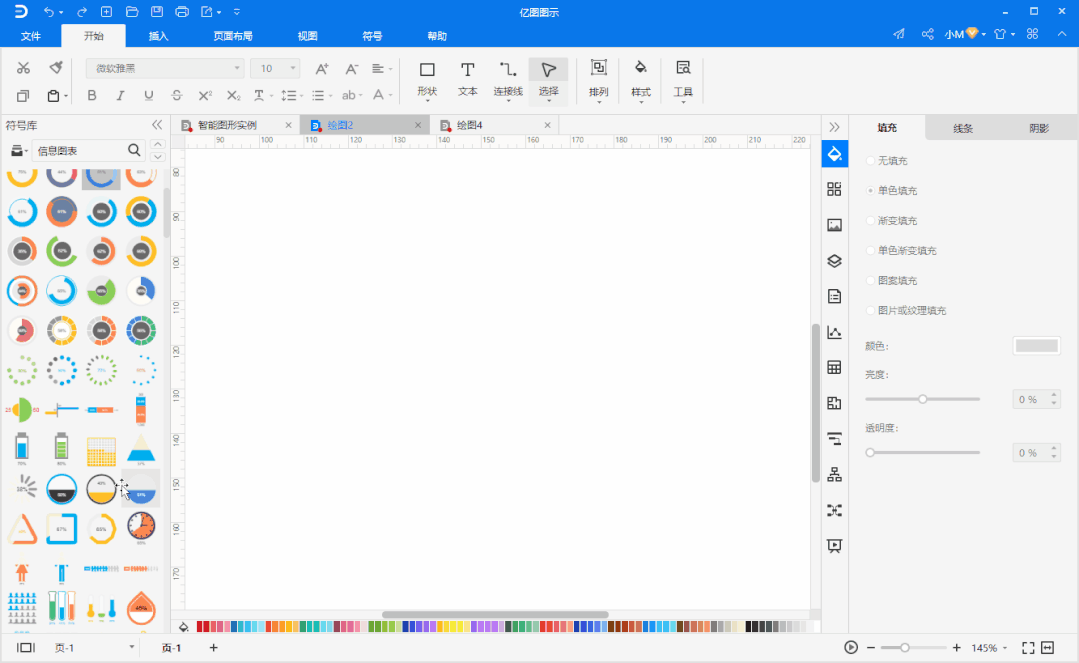Open the Table panel icon
1079x663 pixels.
click(x=834, y=368)
